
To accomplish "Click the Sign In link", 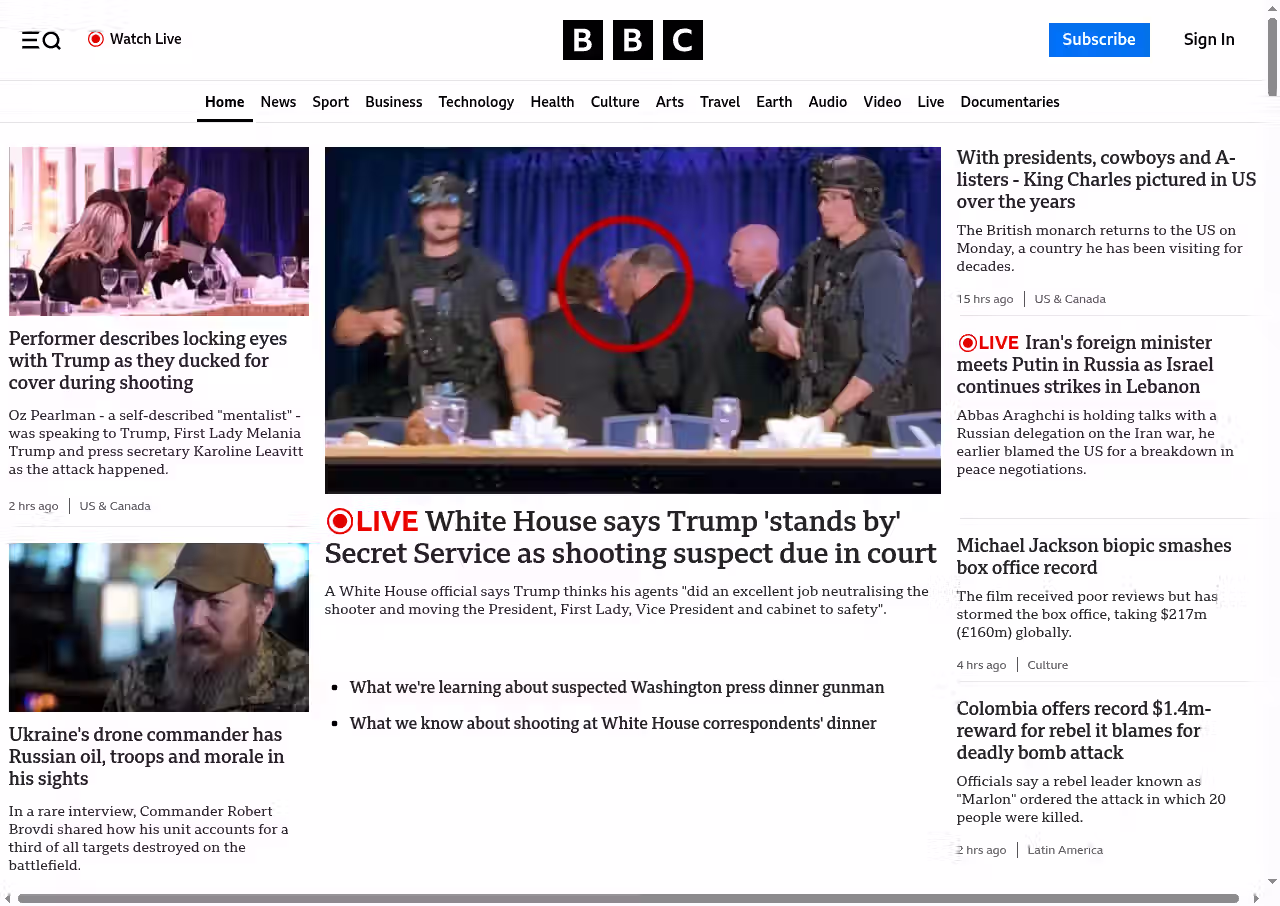I will coord(1208,40).
